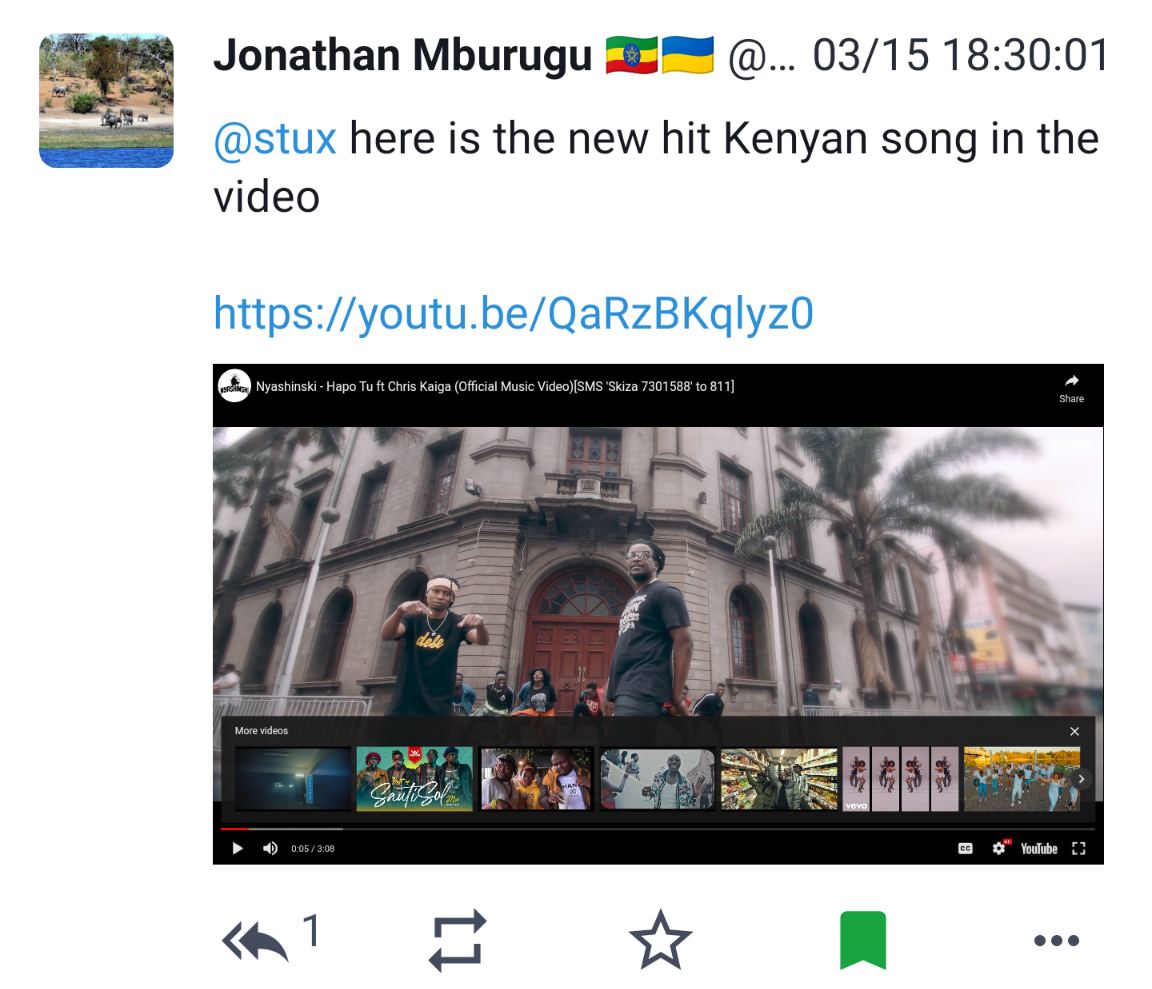
Task: Open the Sauti Sol suggested video thumbnail
Action: pos(414,779)
